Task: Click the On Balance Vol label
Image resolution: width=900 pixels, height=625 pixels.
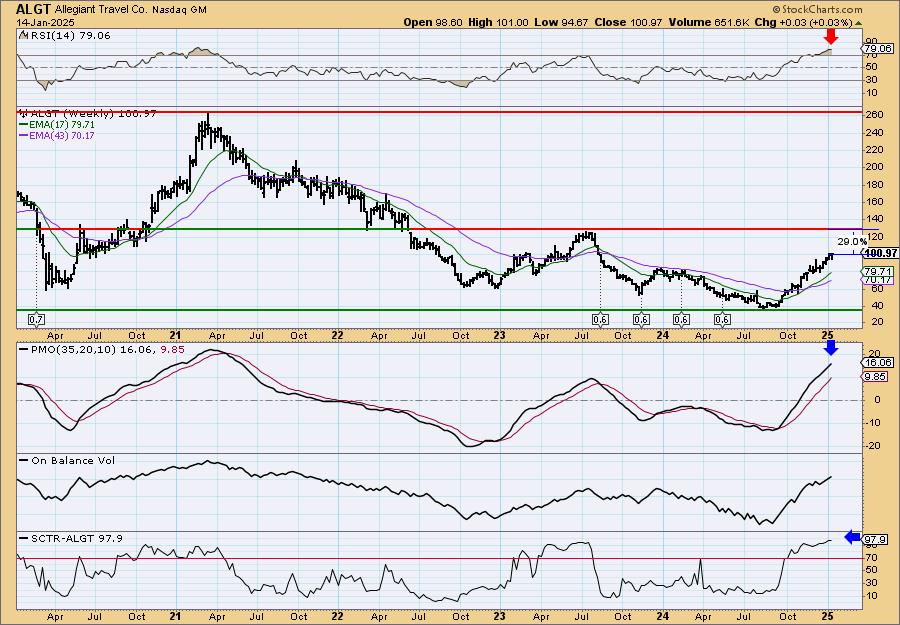Action: click(x=73, y=460)
